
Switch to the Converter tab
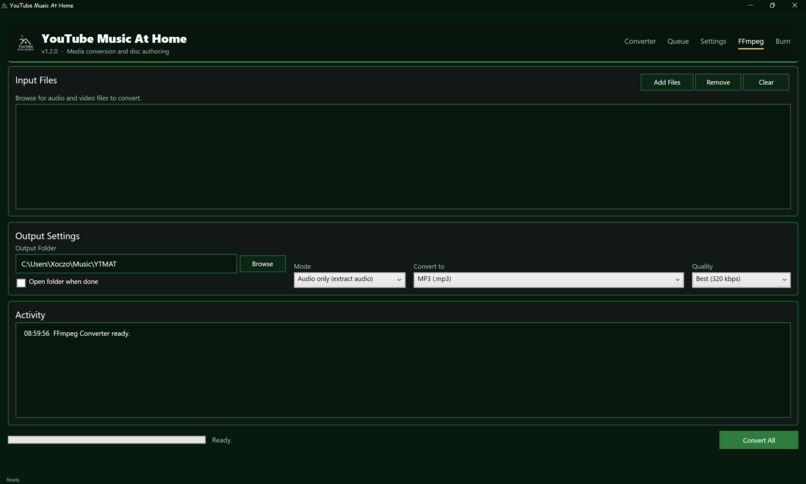click(640, 41)
